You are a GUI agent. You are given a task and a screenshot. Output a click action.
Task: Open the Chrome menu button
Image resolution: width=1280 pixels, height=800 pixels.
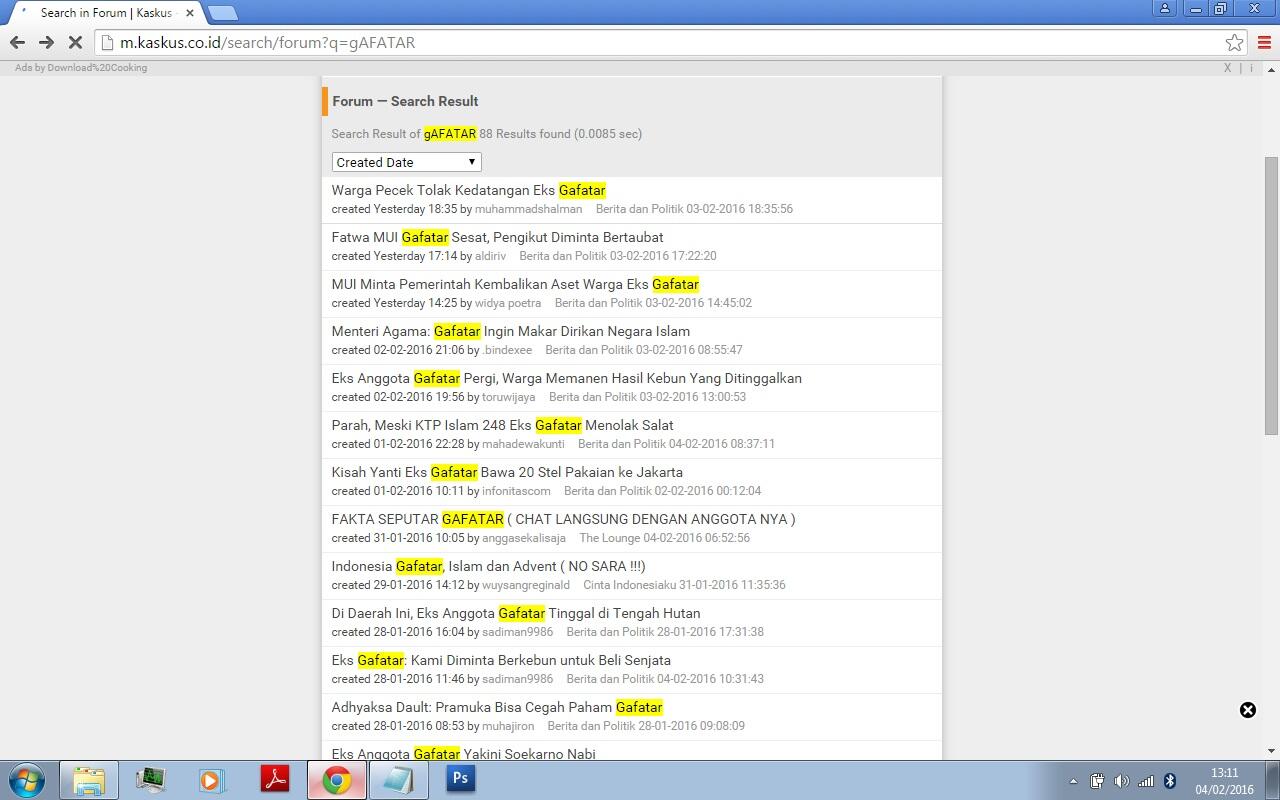pos(1264,43)
